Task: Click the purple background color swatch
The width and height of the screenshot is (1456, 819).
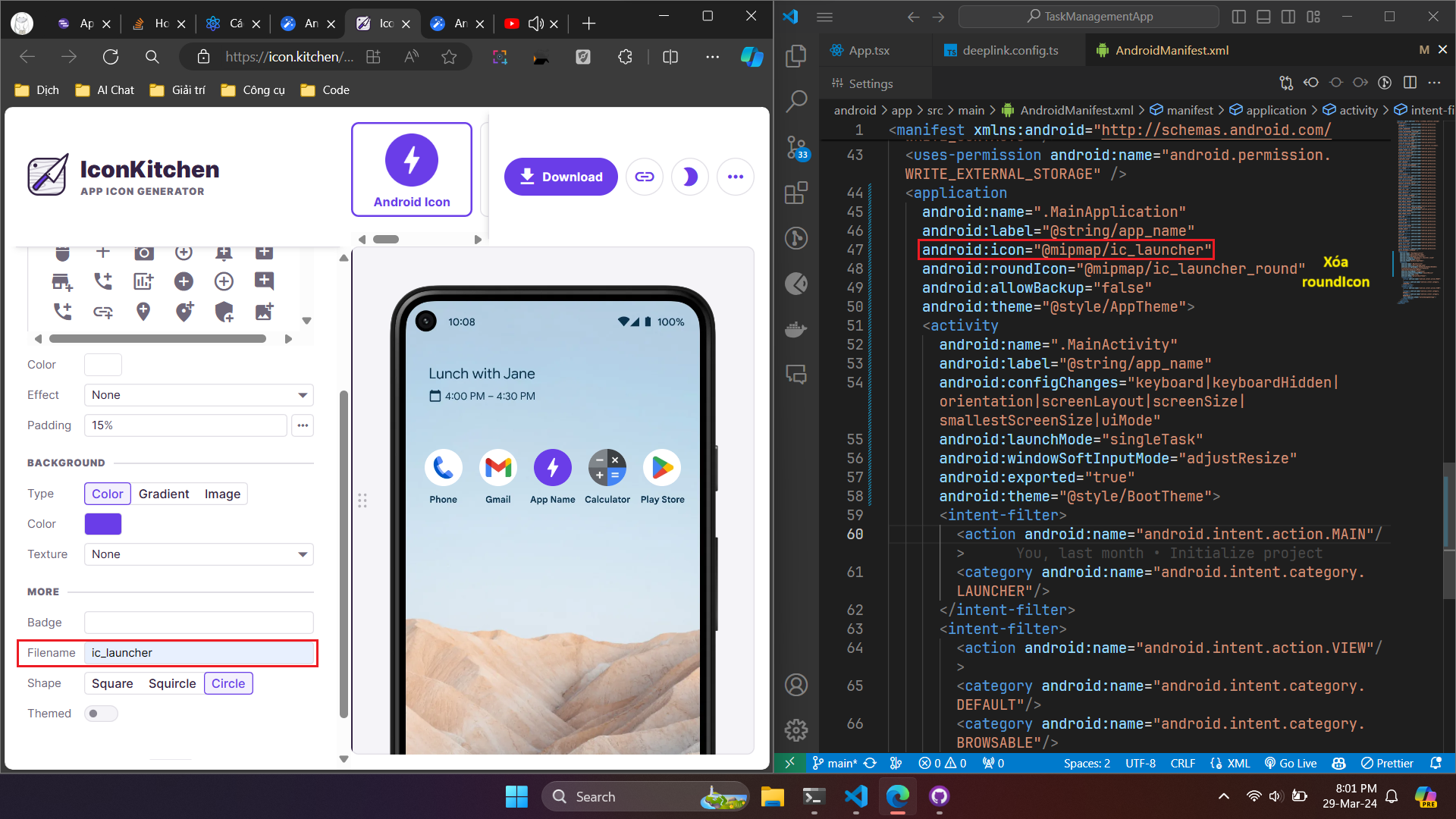Action: click(x=103, y=524)
